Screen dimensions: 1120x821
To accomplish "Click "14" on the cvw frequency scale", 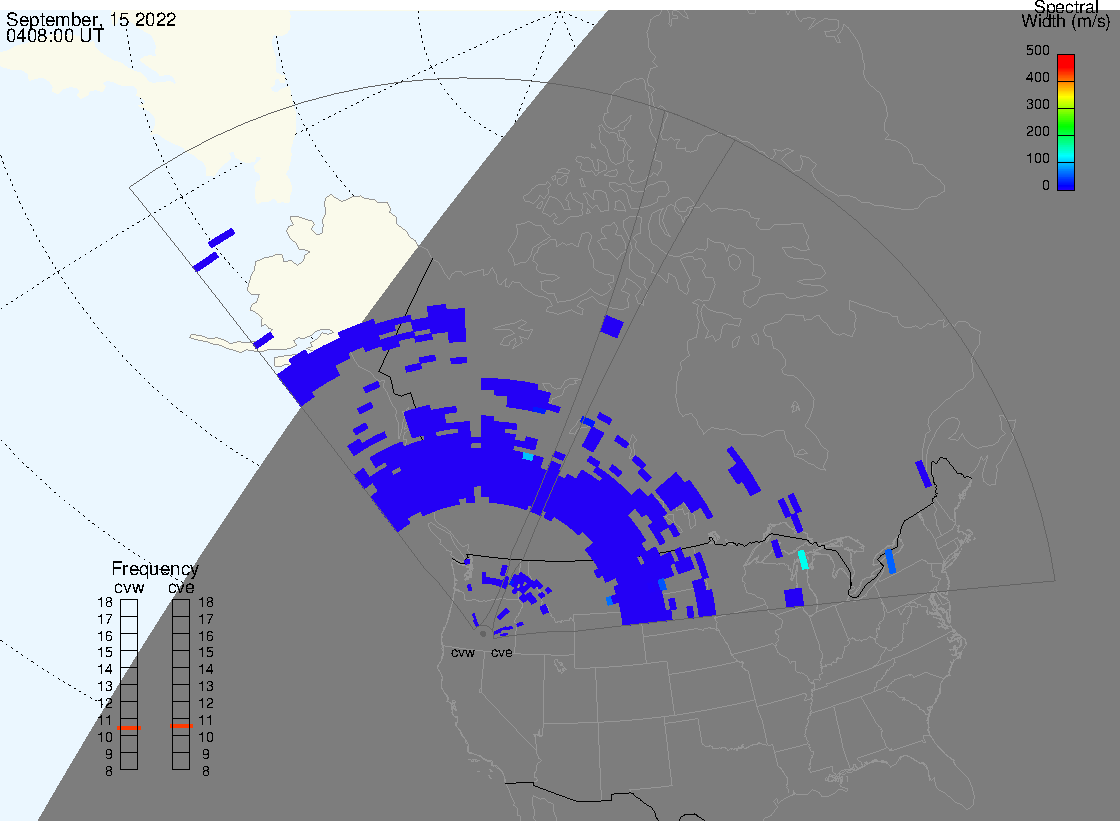I will [105, 670].
